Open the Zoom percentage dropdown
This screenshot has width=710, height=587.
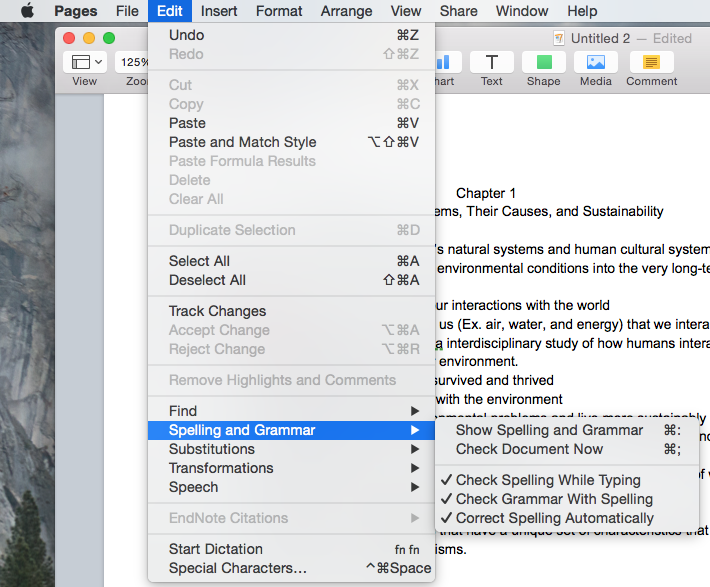point(132,62)
